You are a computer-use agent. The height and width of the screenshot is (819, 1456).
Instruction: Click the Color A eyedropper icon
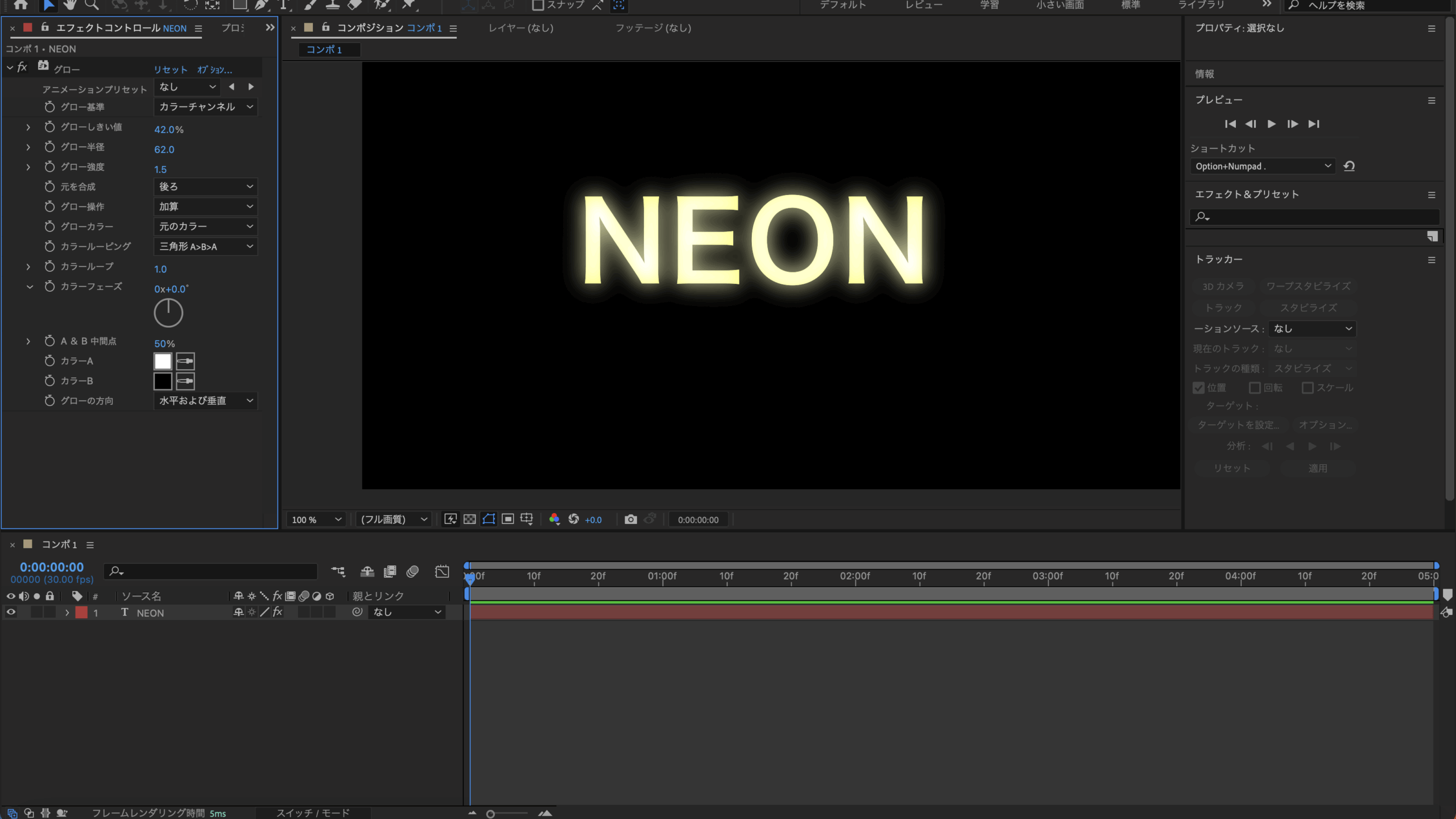[x=185, y=361]
